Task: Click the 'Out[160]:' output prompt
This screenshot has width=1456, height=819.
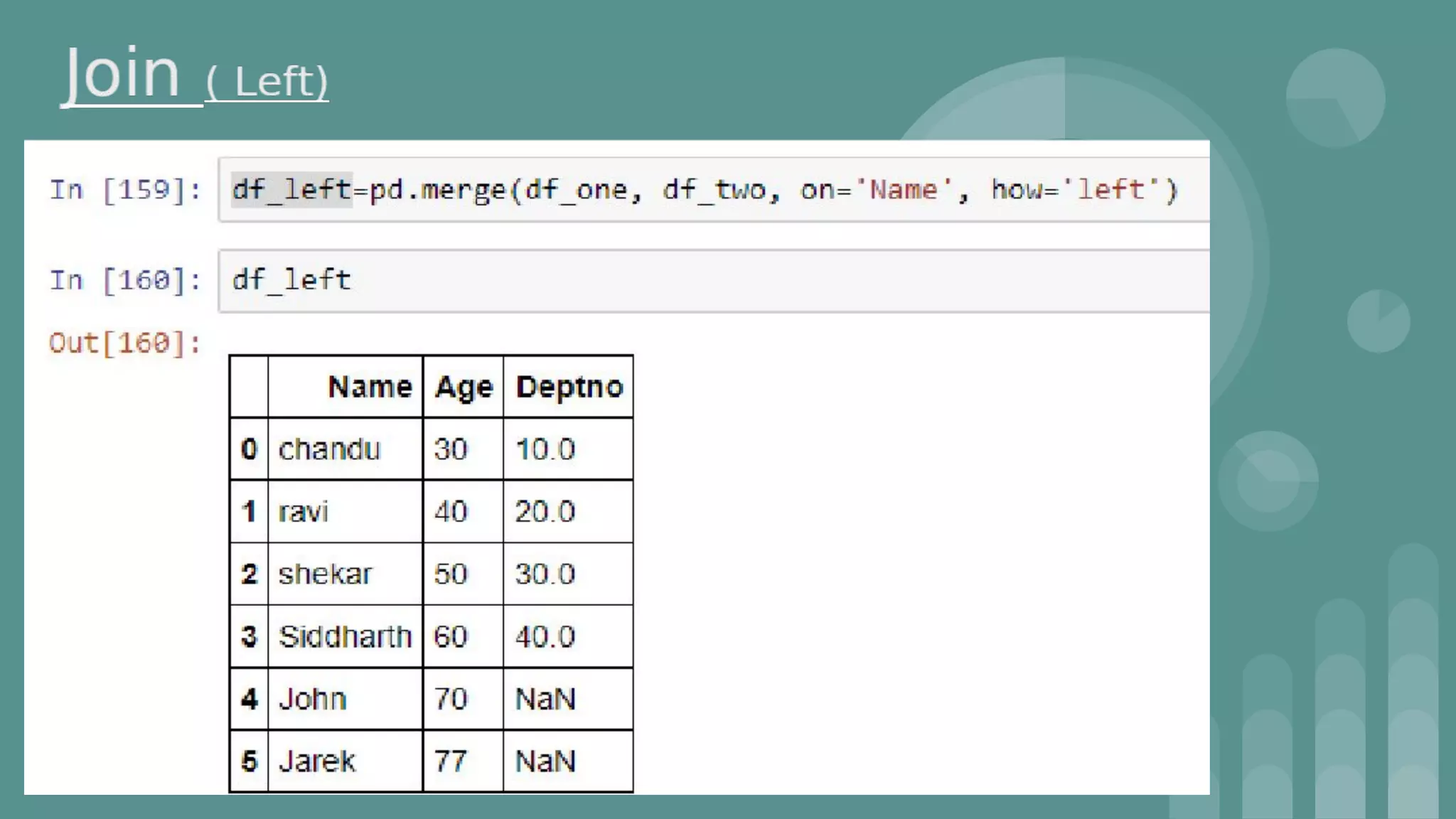Action: (125, 343)
